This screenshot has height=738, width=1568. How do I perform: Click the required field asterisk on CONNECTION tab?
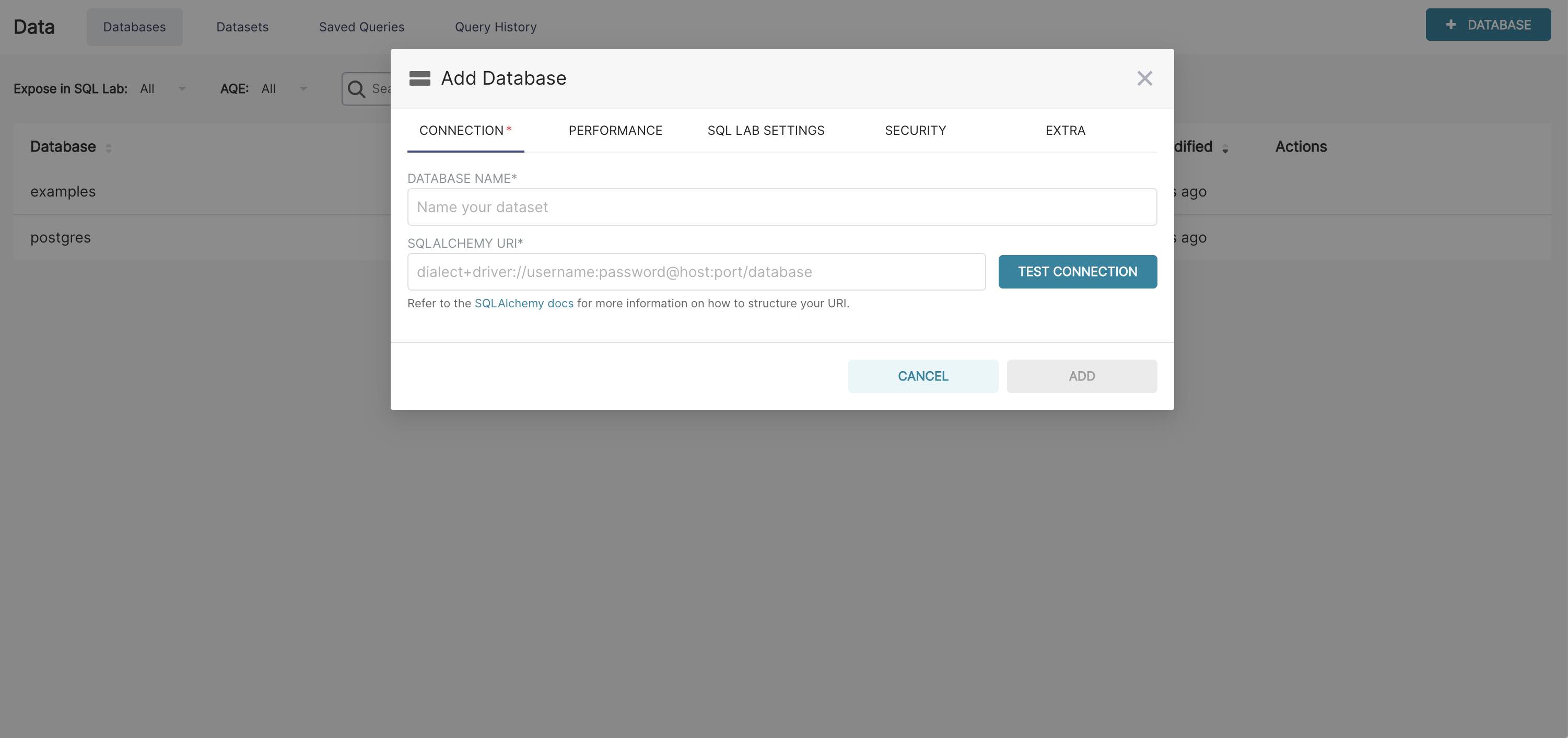pos(509,128)
